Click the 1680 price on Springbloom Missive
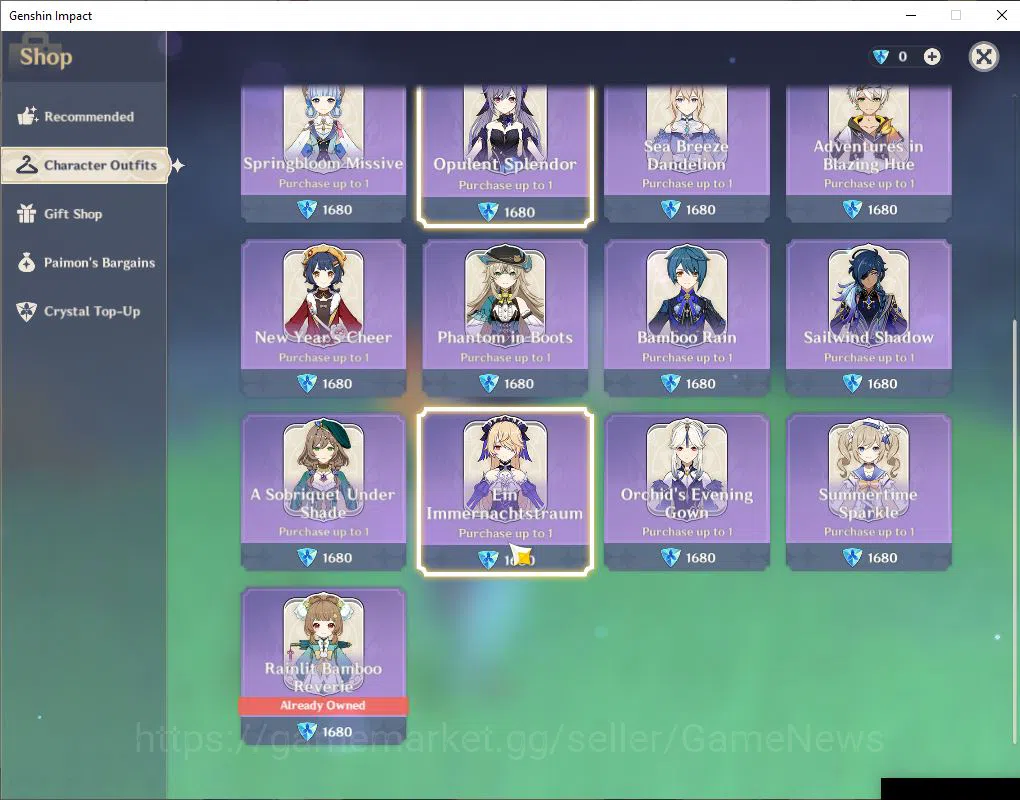1020x800 pixels. [337, 210]
